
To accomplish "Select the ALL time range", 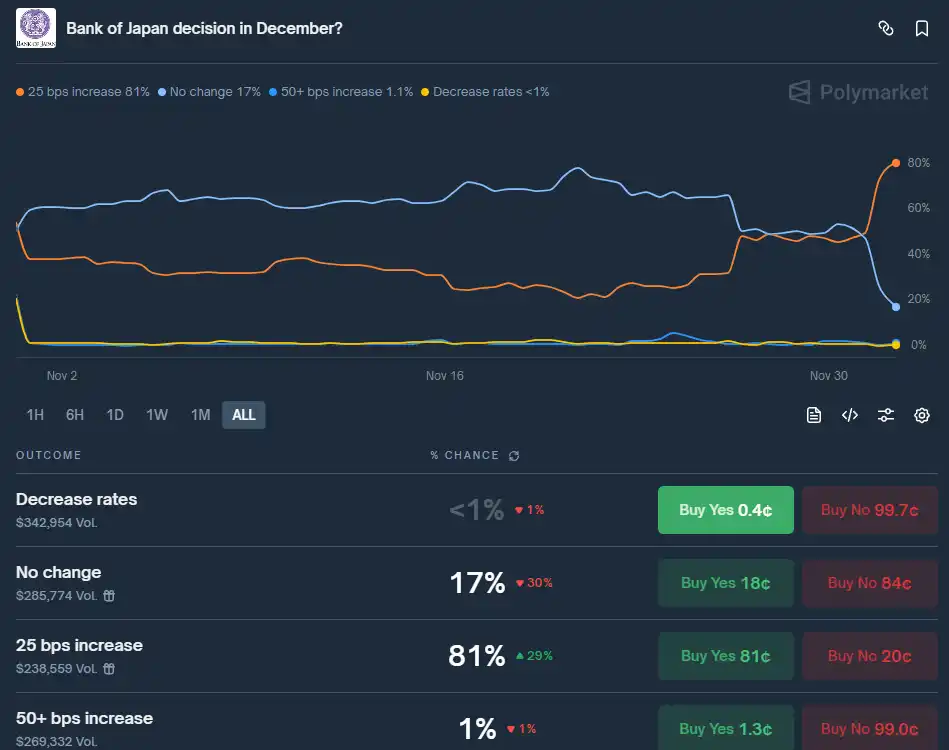I will point(244,415).
